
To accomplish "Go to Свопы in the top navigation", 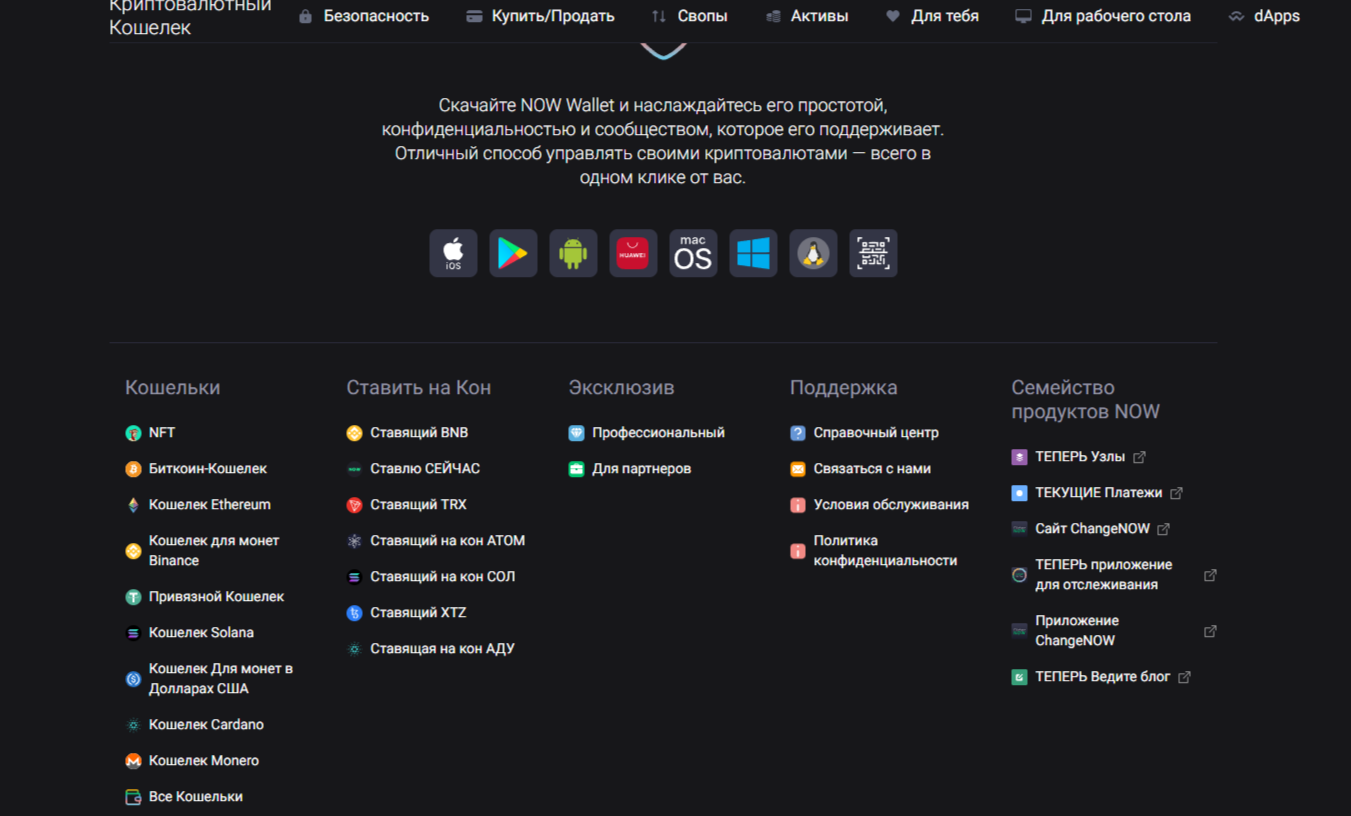I will pyautogui.click(x=690, y=16).
